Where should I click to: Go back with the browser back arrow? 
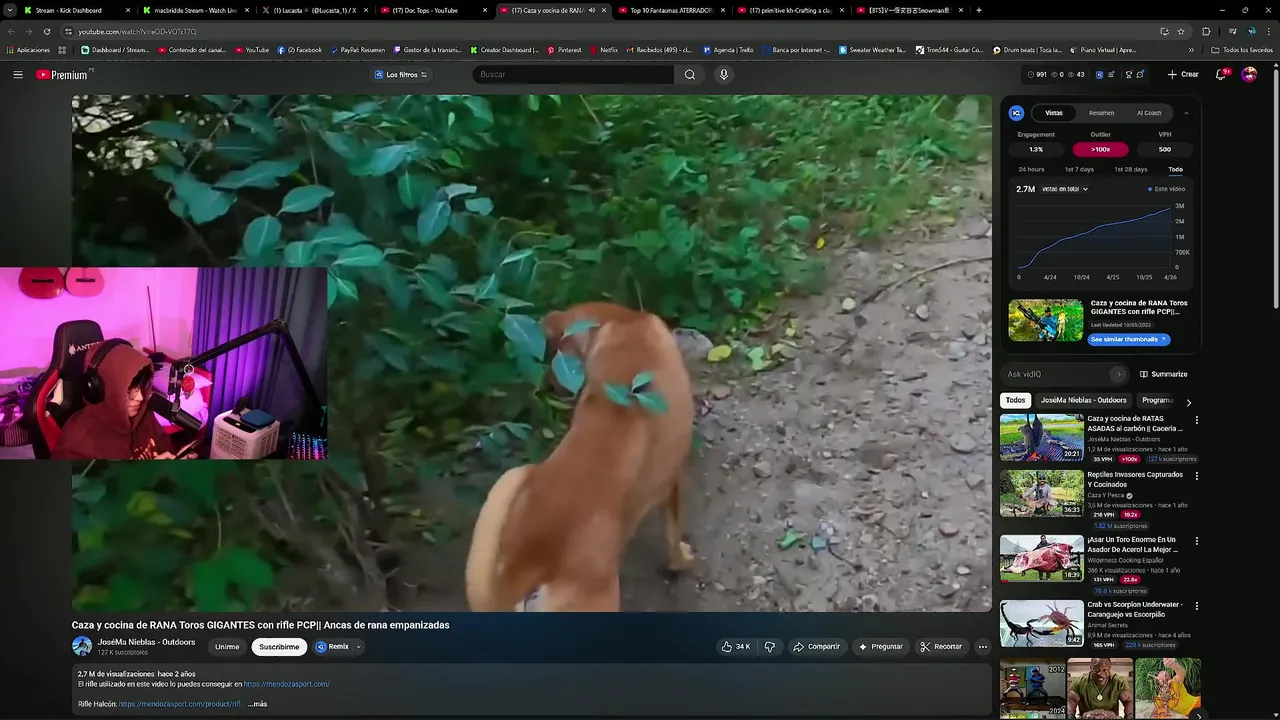[x=10, y=31]
